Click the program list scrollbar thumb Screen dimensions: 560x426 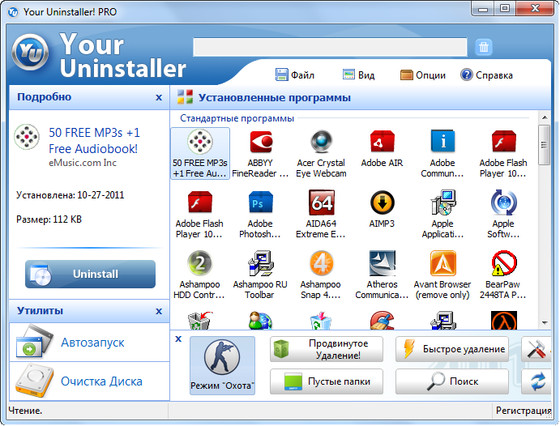tap(544, 145)
